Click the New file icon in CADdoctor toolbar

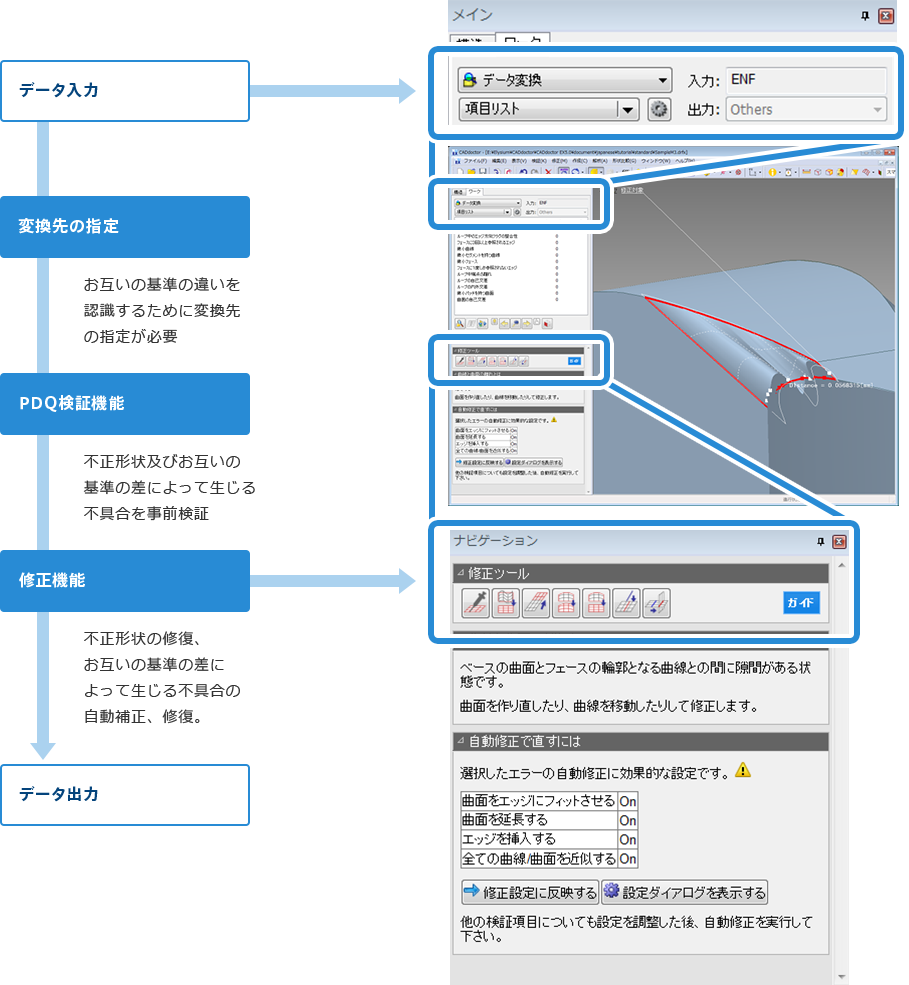(x=459, y=171)
